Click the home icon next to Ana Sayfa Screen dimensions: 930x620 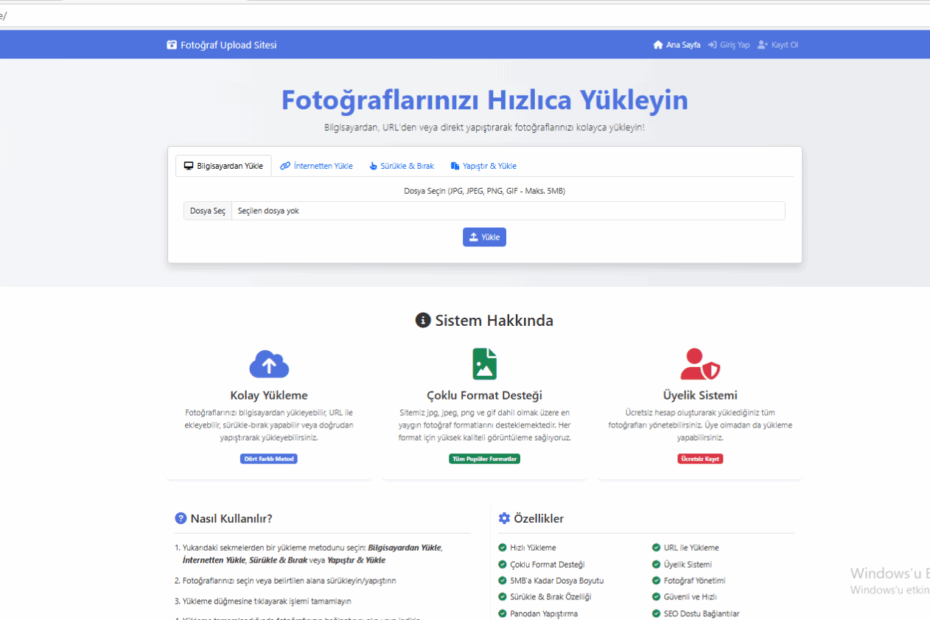tap(657, 44)
